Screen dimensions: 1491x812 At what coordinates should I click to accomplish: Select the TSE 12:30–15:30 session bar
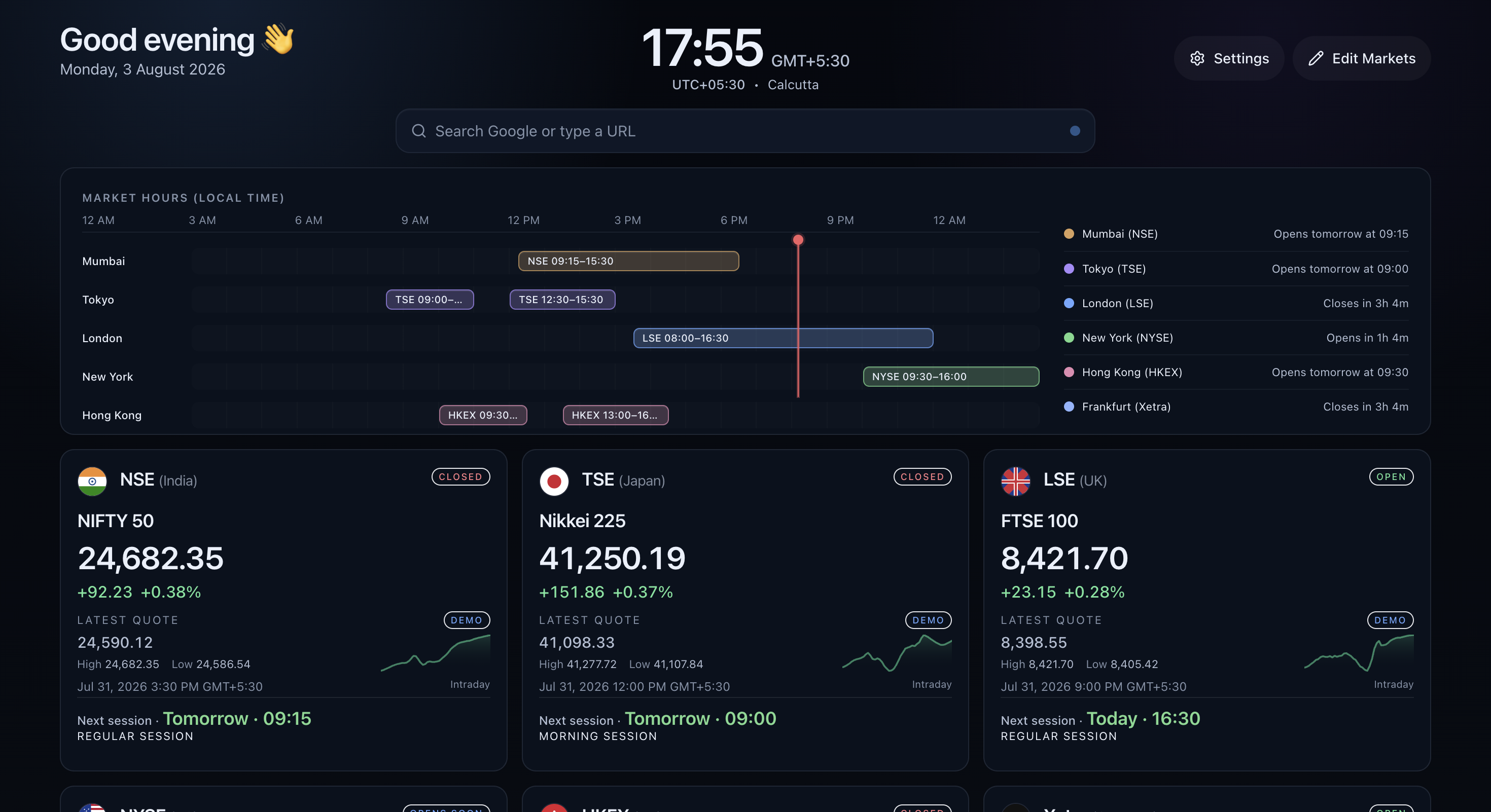click(562, 300)
